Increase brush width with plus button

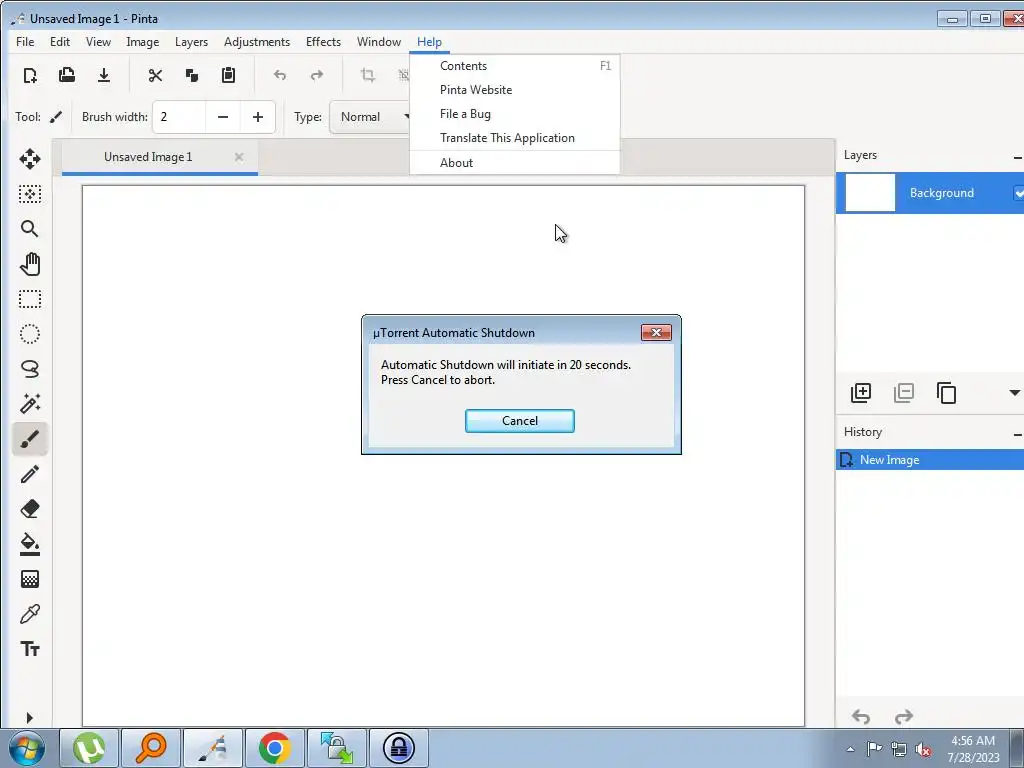258,117
